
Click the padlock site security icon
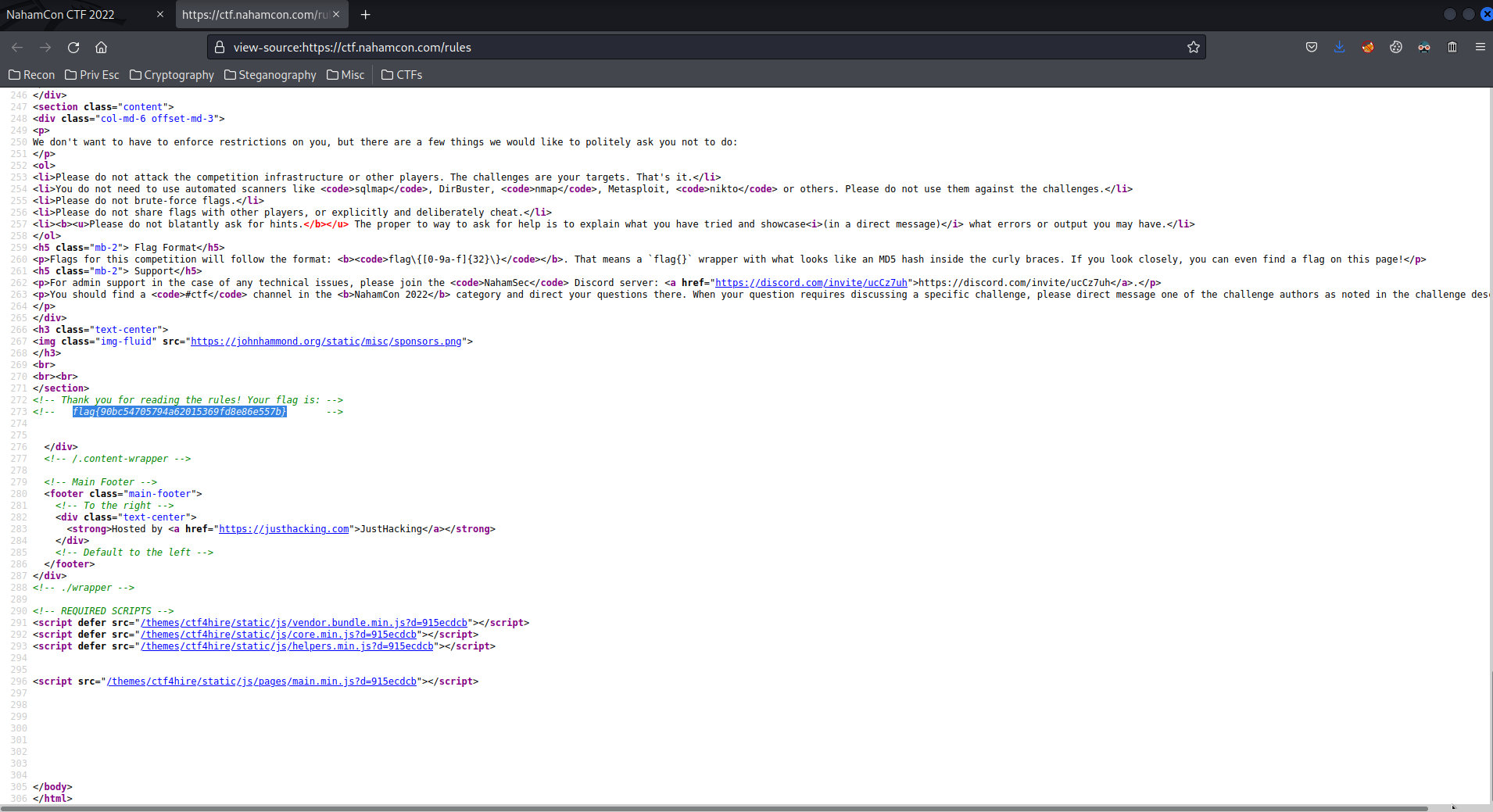point(220,48)
